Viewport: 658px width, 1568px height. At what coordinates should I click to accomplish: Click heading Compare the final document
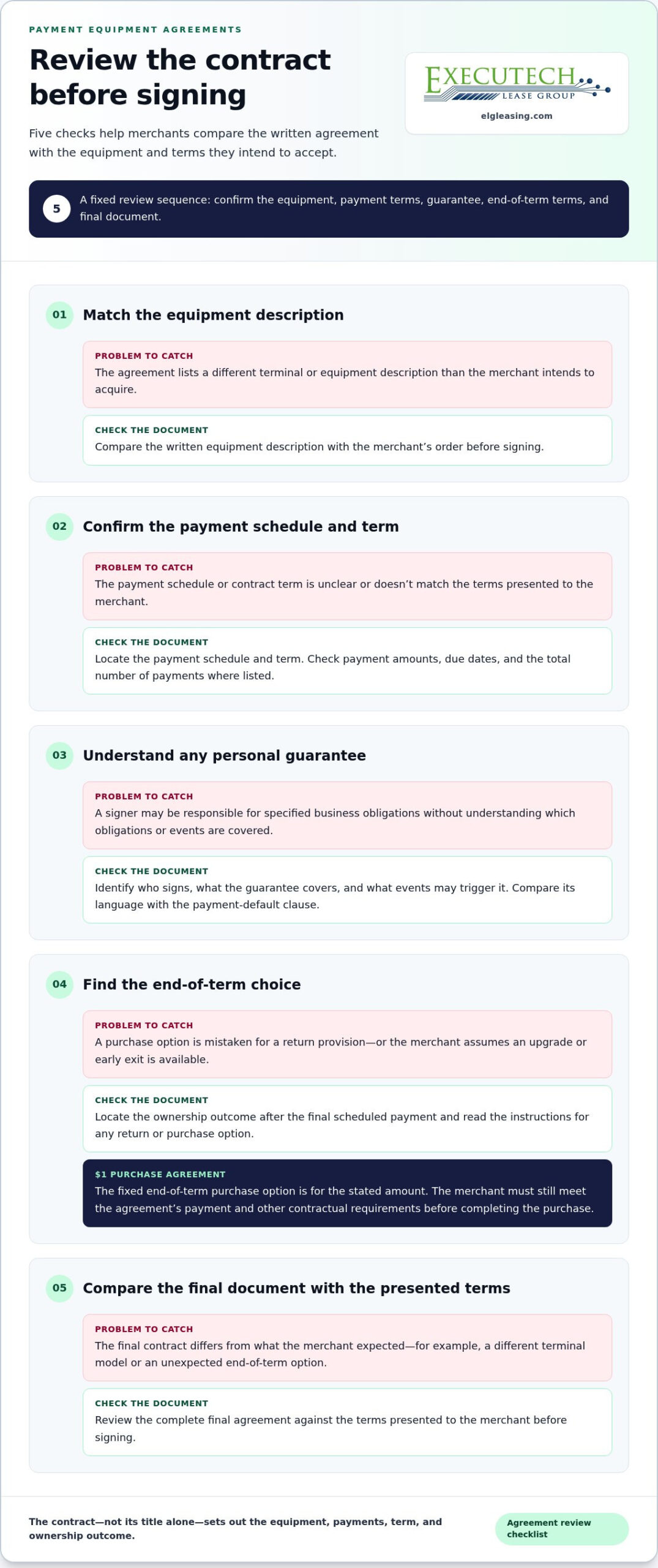296,1287
